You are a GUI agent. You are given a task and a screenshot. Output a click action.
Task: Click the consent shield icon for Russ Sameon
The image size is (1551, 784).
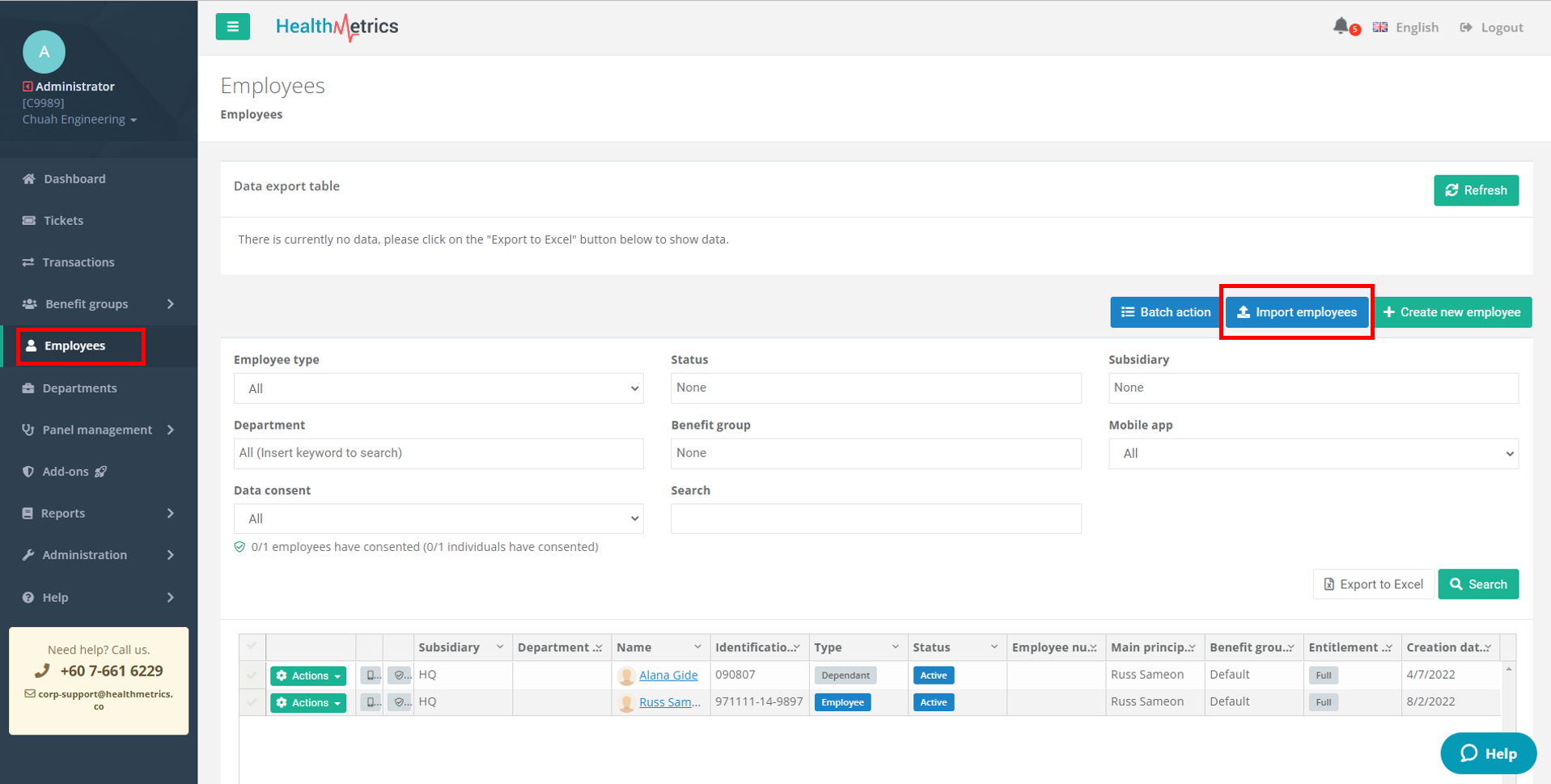pos(399,702)
